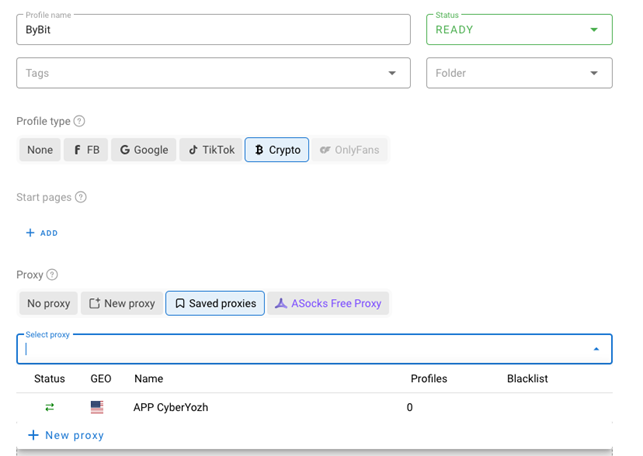Collapse the Select proxy dropdown arrow
This screenshot has width=643, height=456.
click(597, 349)
